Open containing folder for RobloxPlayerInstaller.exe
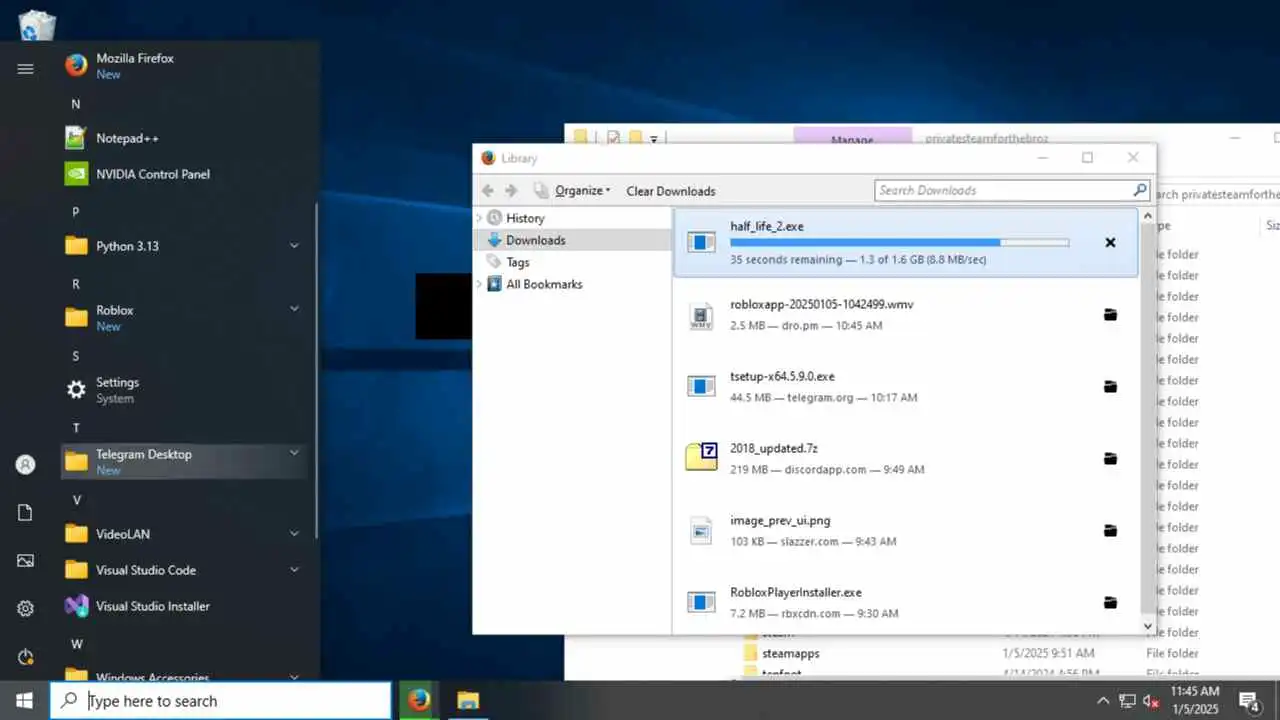 1110,602
